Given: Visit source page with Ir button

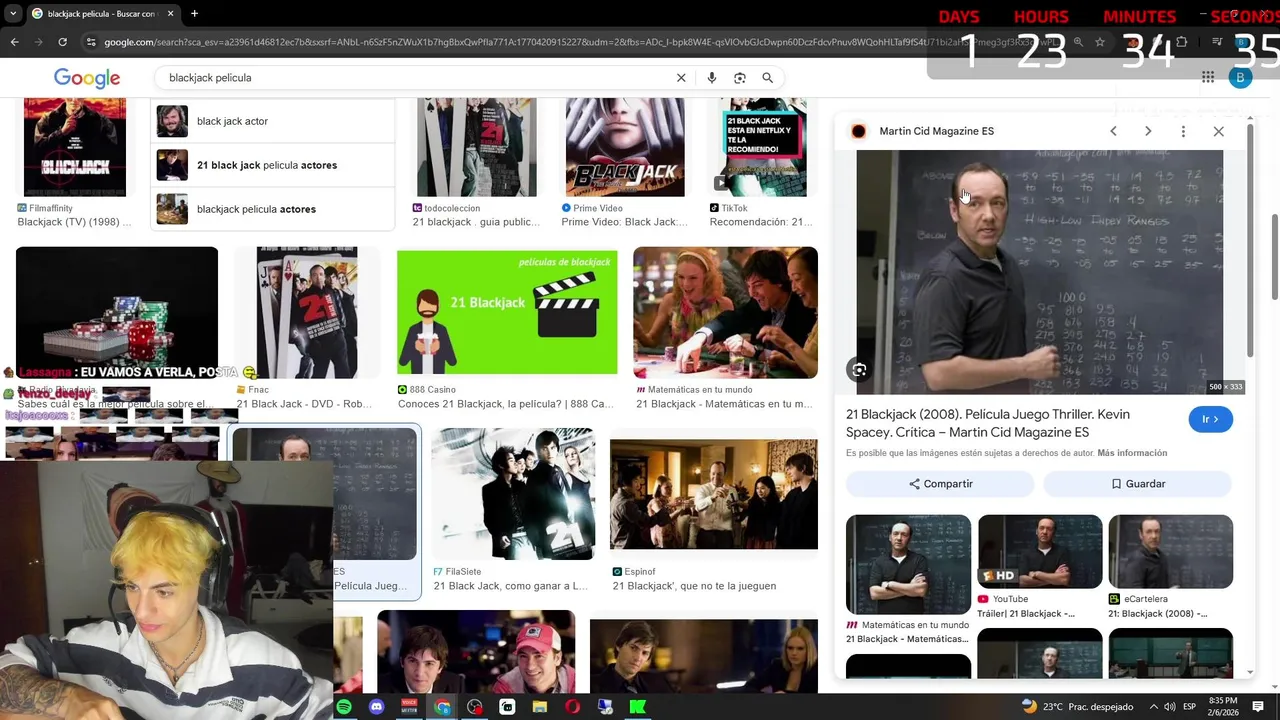Looking at the screenshot, I should click(1211, 419).
